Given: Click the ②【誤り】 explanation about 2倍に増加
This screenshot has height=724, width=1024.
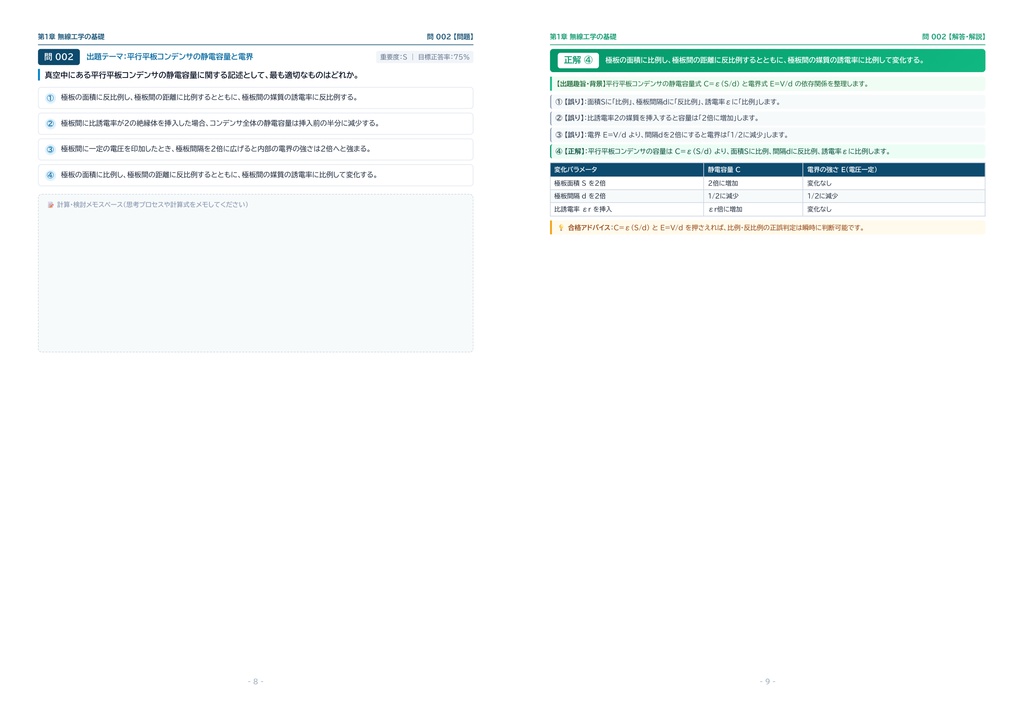Looking at the screenshot, I should 767,118.
